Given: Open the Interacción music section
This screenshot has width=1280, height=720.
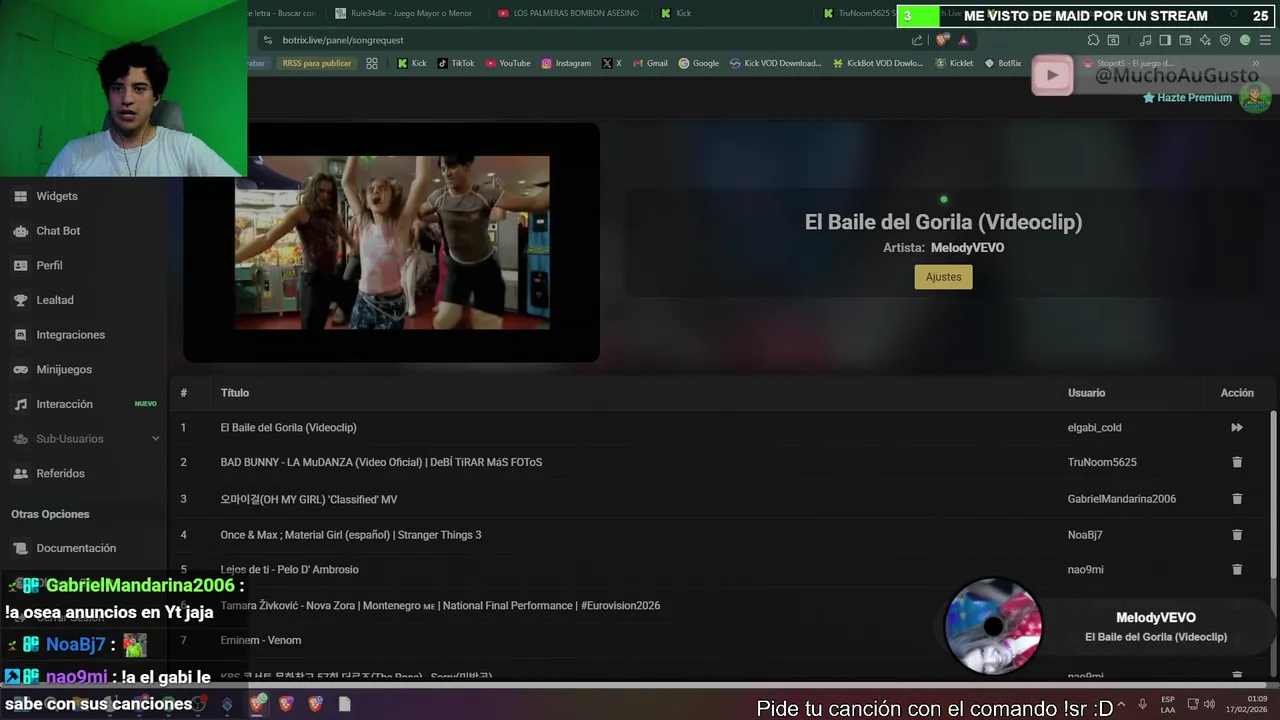Looking at the screenshot, I should (x=64, y=404).
